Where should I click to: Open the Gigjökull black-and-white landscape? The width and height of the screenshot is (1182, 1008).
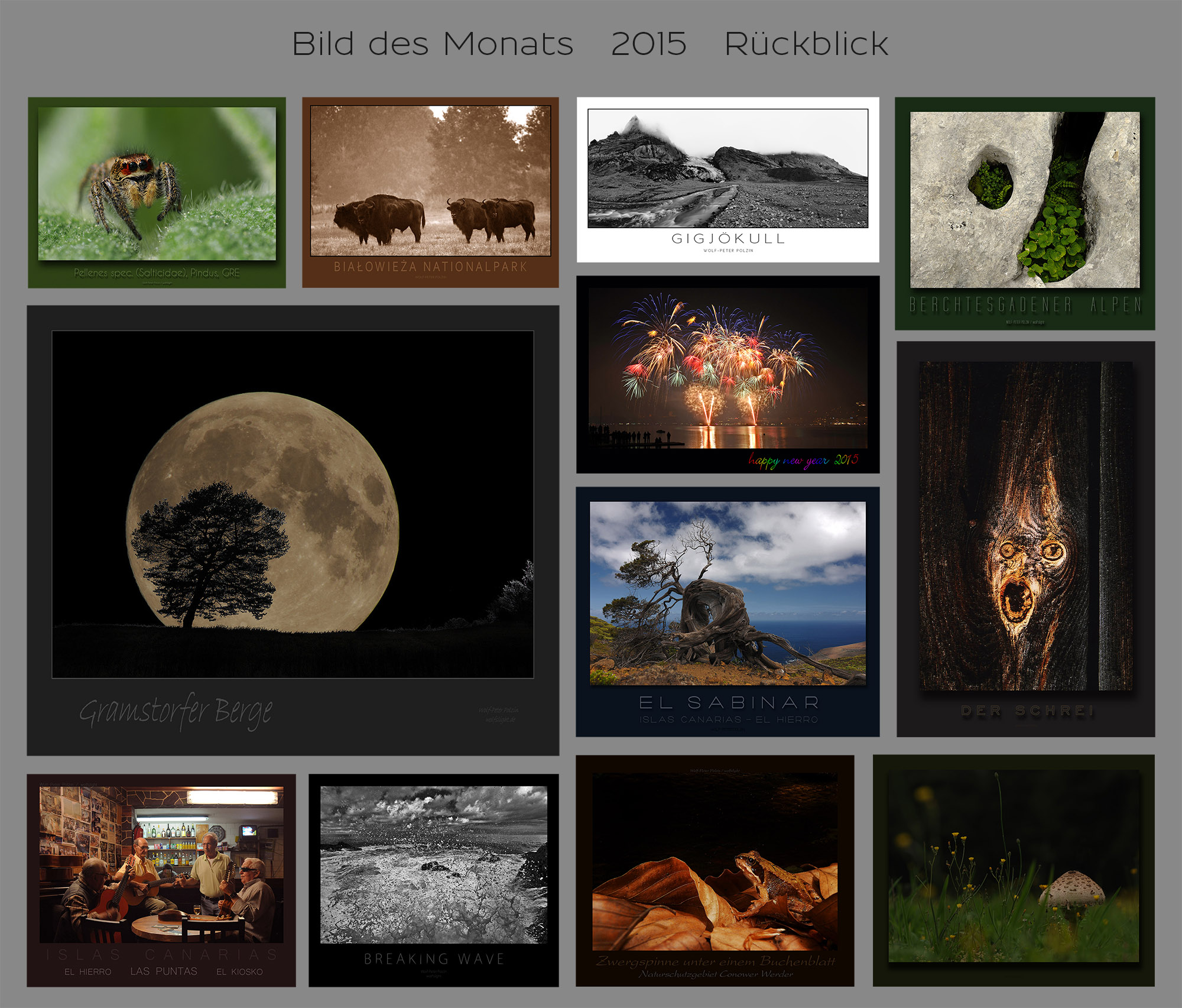tap(728, 168)
